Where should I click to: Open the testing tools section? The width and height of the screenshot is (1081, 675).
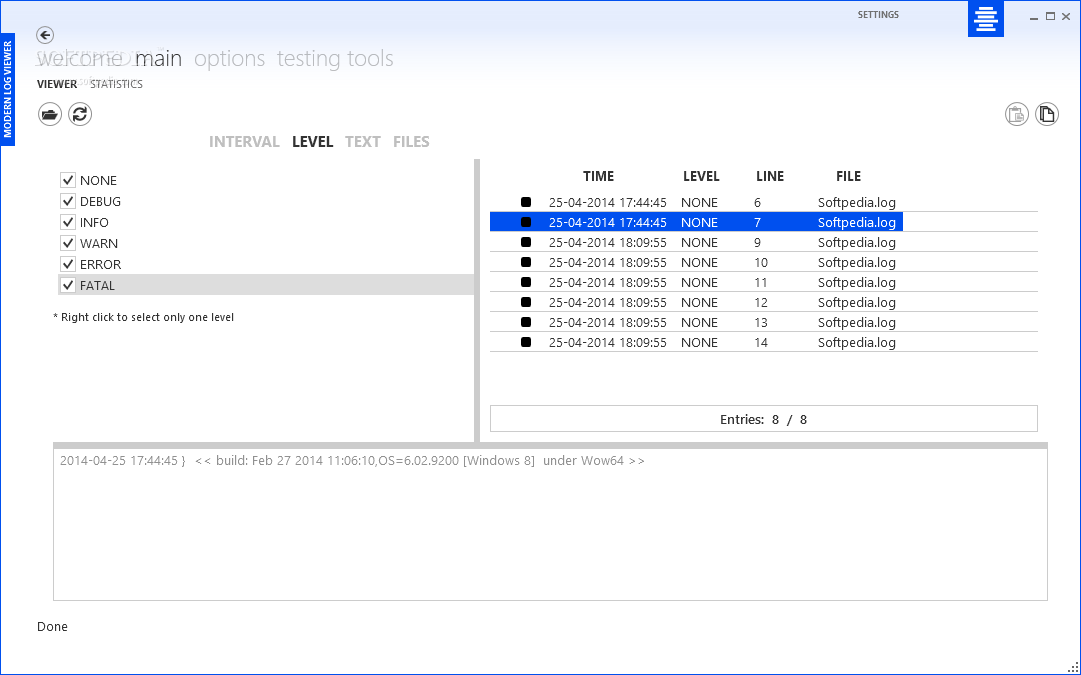[335, 59]
